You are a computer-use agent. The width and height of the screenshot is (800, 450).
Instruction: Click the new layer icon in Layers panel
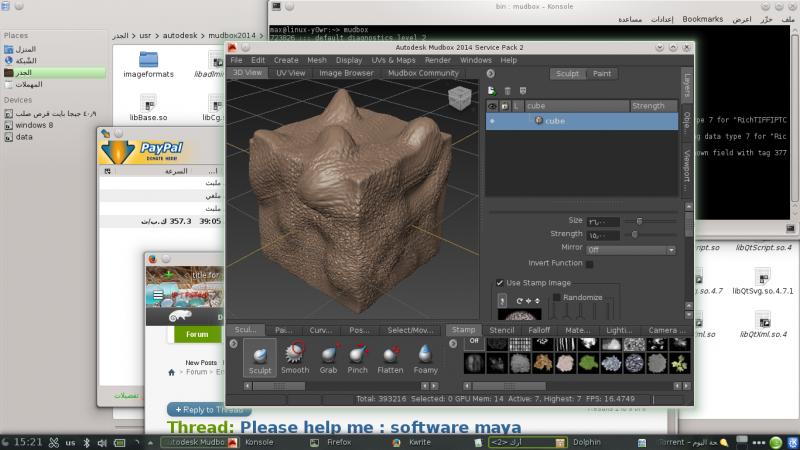tap(491, 91)
